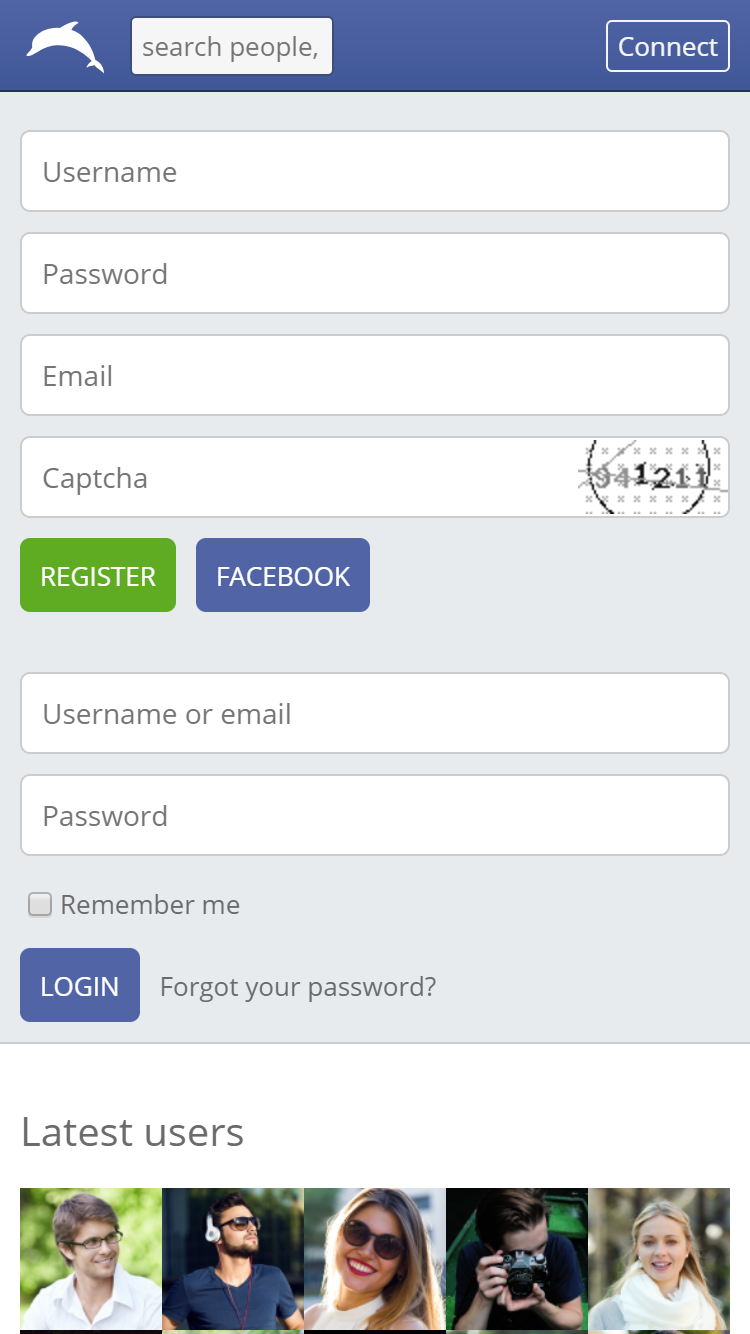
Task: Click the man wearing headphones thumbnail
Action: point(232,1258)
